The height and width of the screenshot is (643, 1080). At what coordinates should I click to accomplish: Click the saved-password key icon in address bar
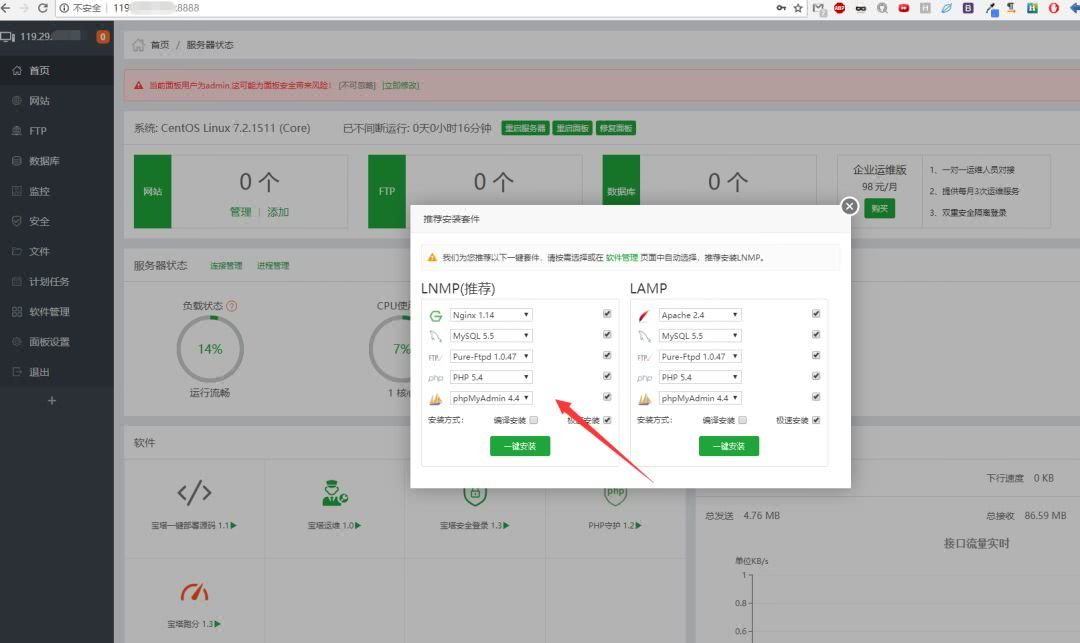pos(781,8)
